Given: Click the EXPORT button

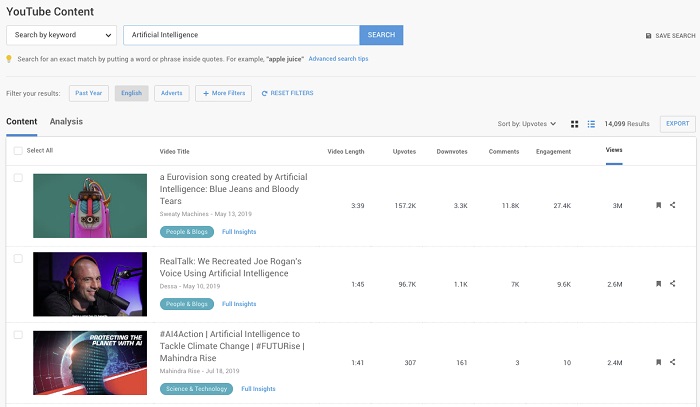Looking at the screenshot, I should click(678, 124).
